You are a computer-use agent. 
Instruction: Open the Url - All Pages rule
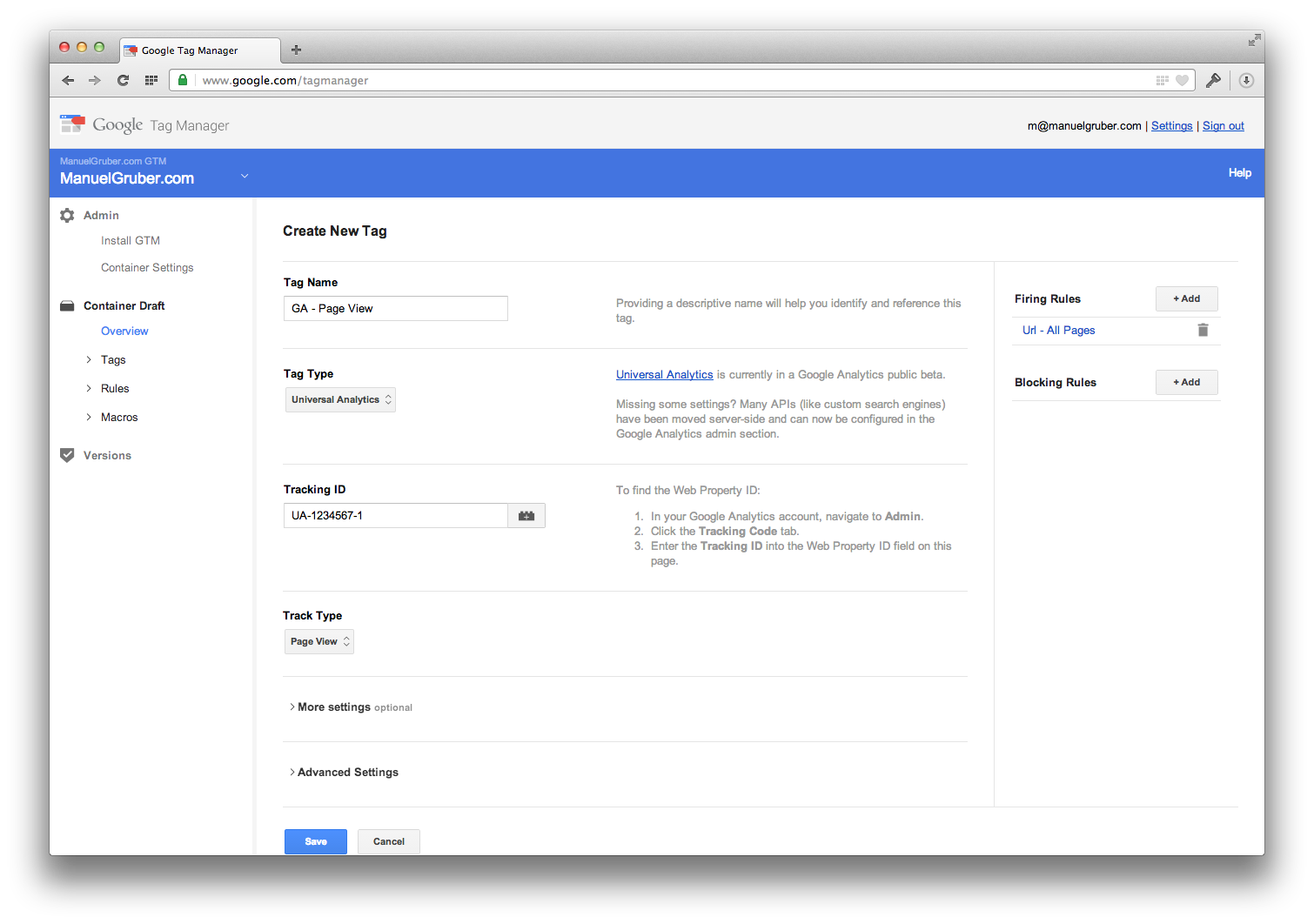click(1059, 330)
